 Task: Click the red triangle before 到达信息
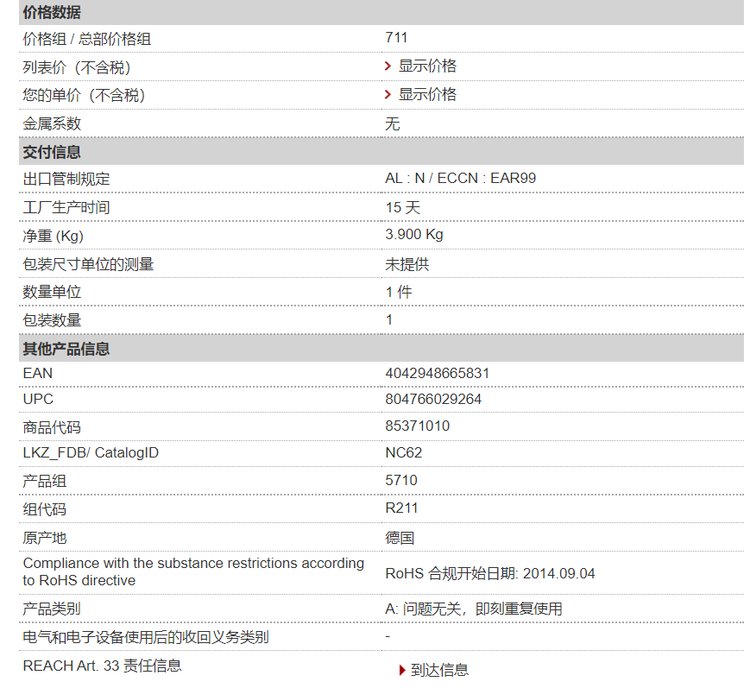tap(402, 670)
